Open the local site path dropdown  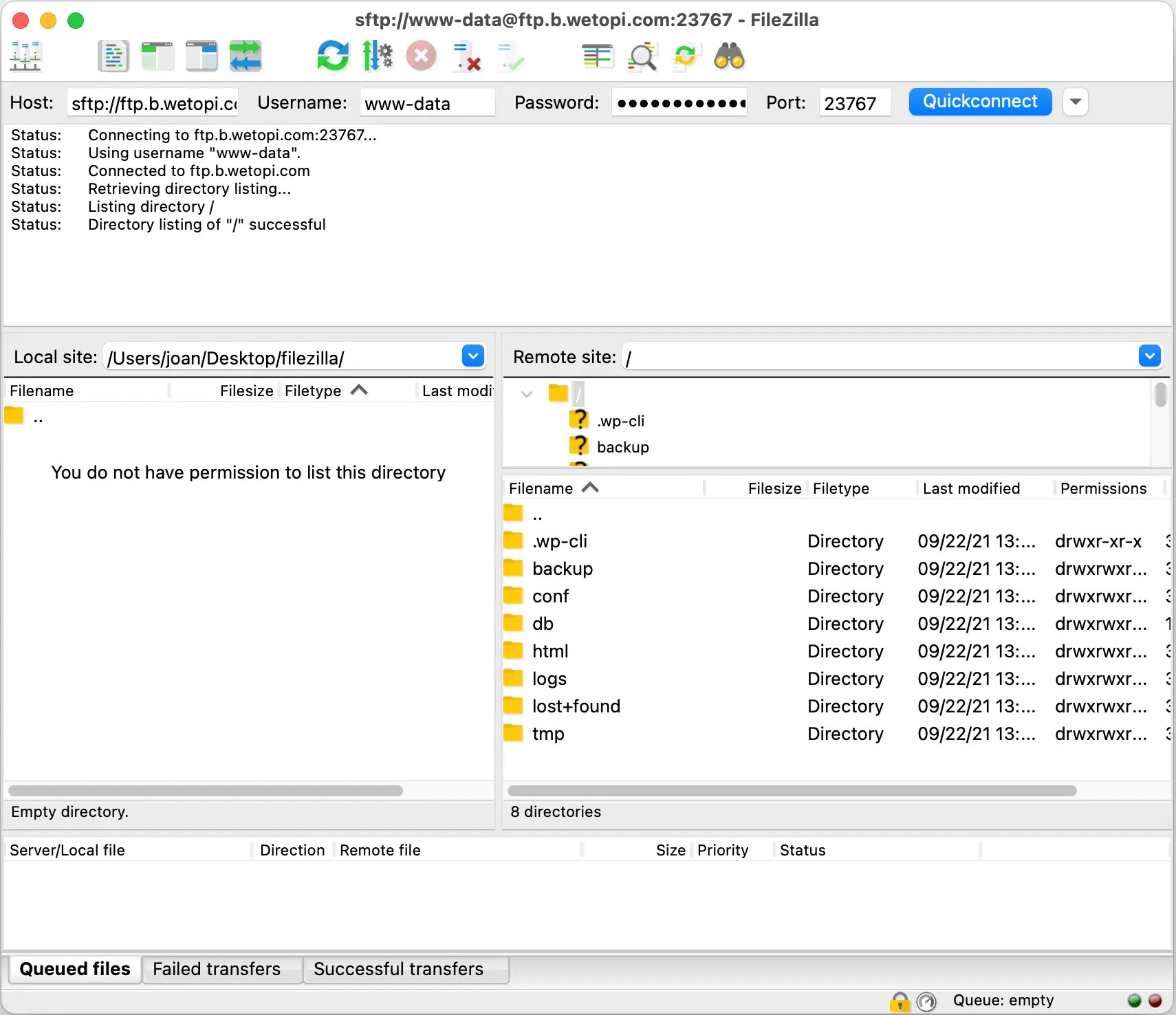click(472, 356)
